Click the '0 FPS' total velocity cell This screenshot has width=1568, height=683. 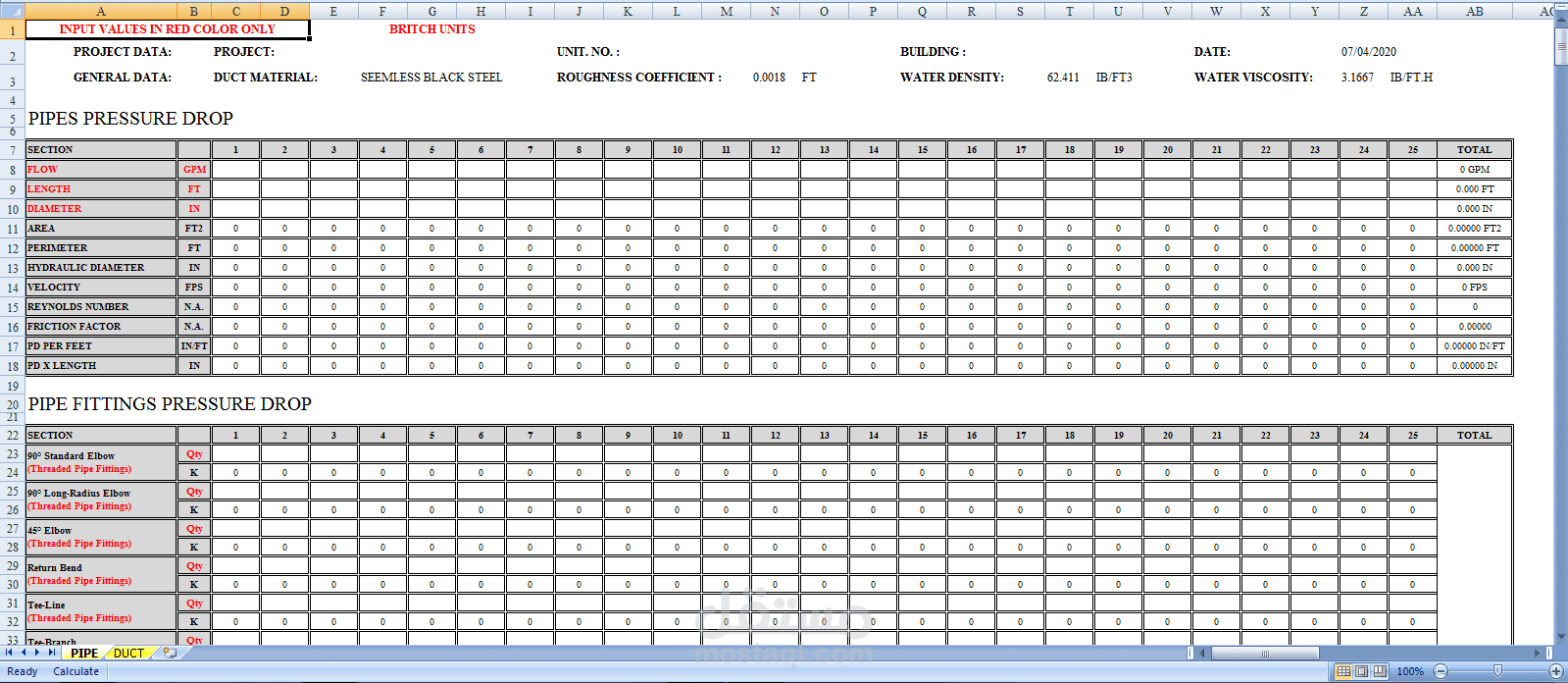pos(1474,288)
